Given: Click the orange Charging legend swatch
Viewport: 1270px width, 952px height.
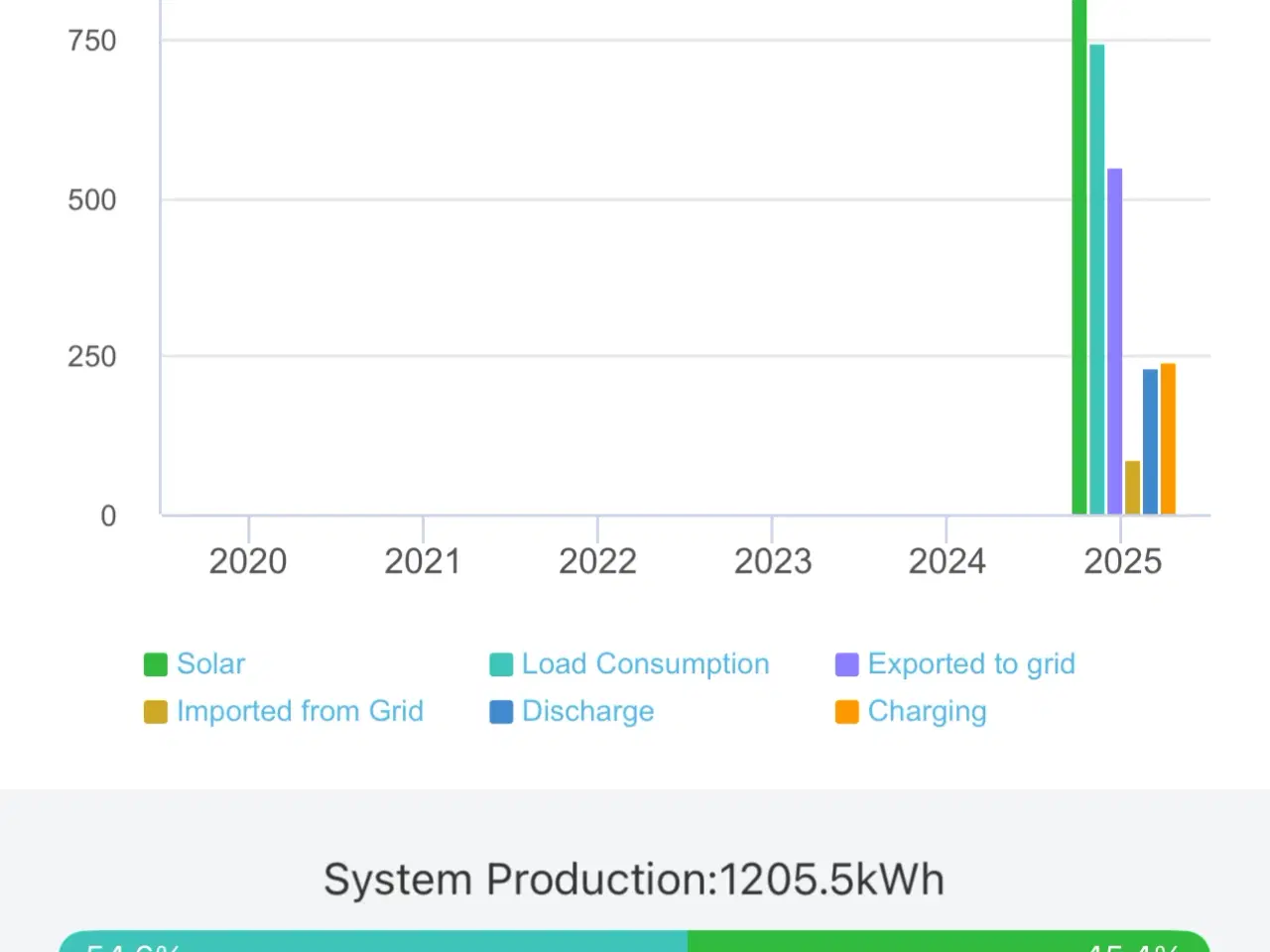Looking at the screenshot, I should [x=846, y=712].
